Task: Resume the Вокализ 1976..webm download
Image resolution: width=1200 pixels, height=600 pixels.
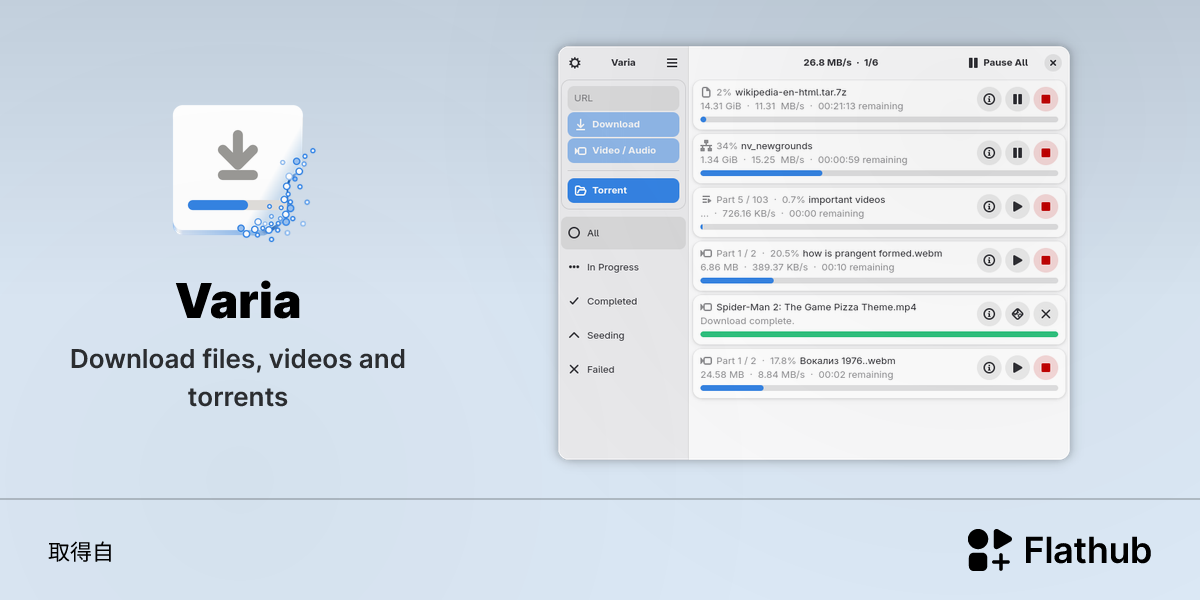Action: (1017, 368)
